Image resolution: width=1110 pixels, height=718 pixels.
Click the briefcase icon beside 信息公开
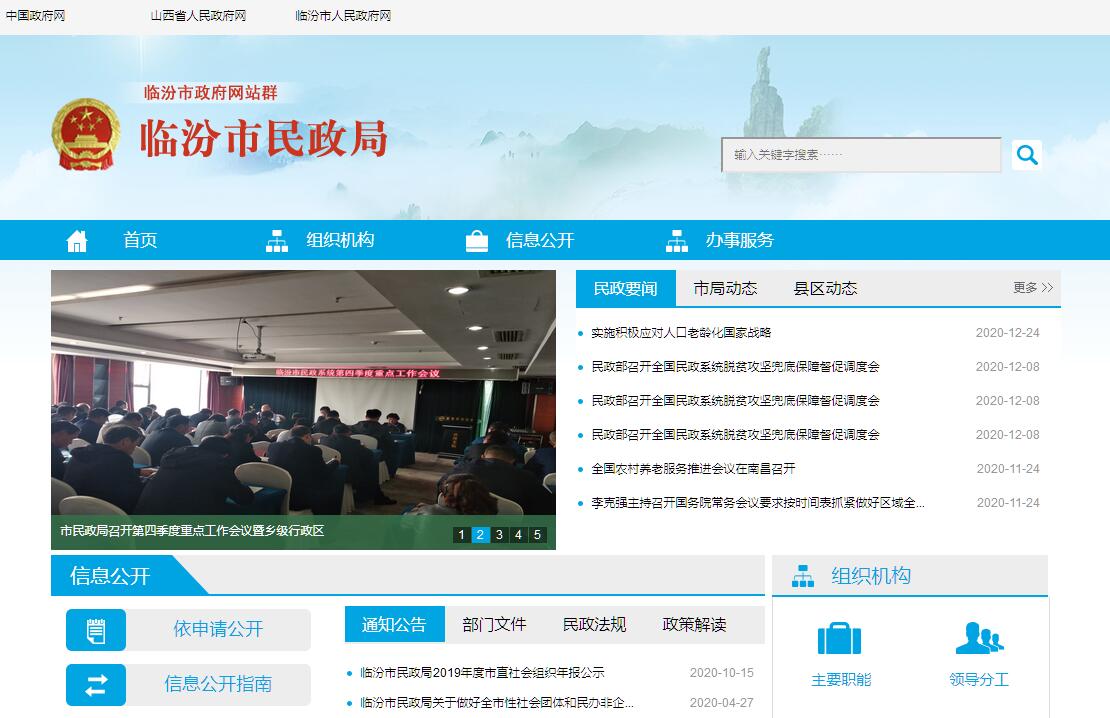point(477,241)
